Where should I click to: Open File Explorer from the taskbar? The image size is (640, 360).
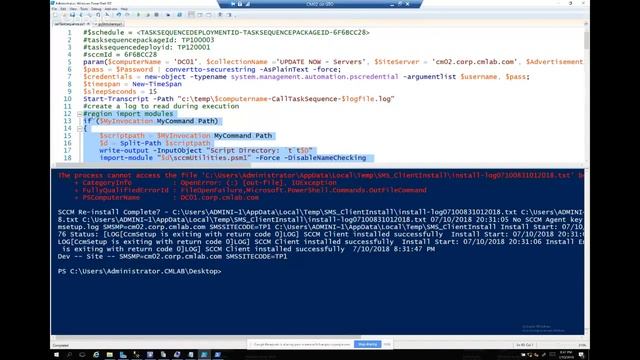tap(109, 355)
